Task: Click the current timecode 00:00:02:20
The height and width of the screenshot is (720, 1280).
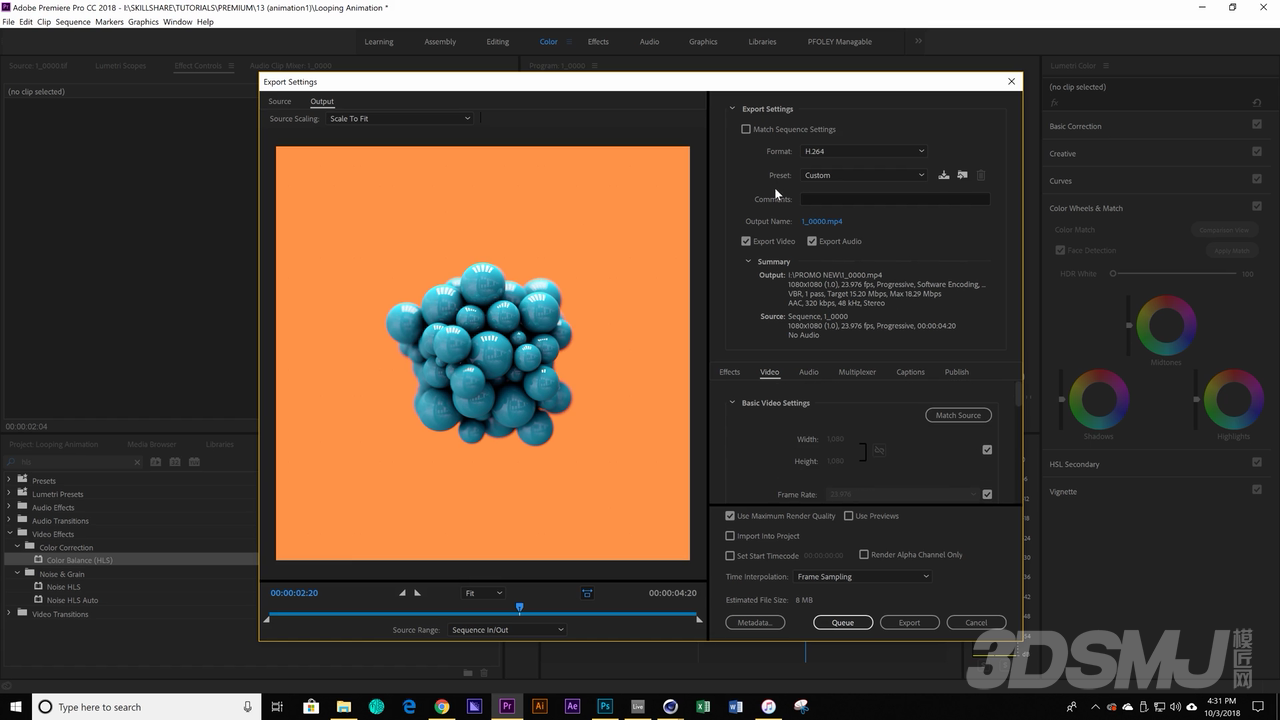Action: pos(294,593)
